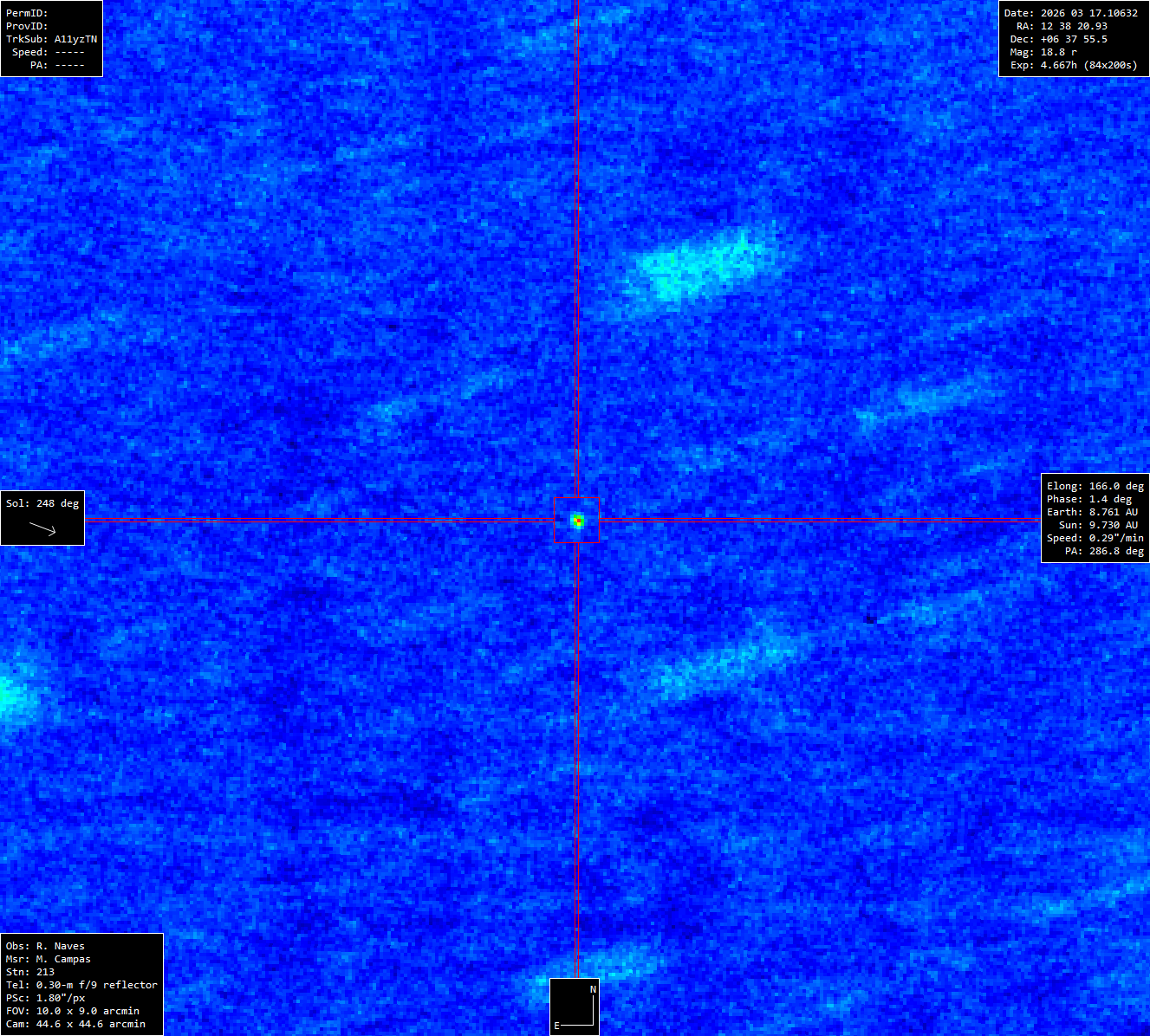The image size is (1150, 1036).
Task: Click the solar direction arrow icon
Action: point(42,528)
